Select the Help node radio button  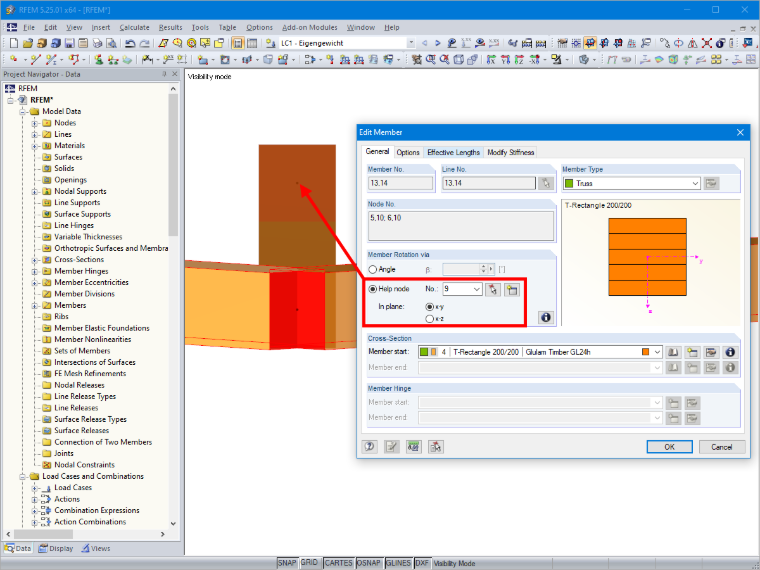click(373, 289)
